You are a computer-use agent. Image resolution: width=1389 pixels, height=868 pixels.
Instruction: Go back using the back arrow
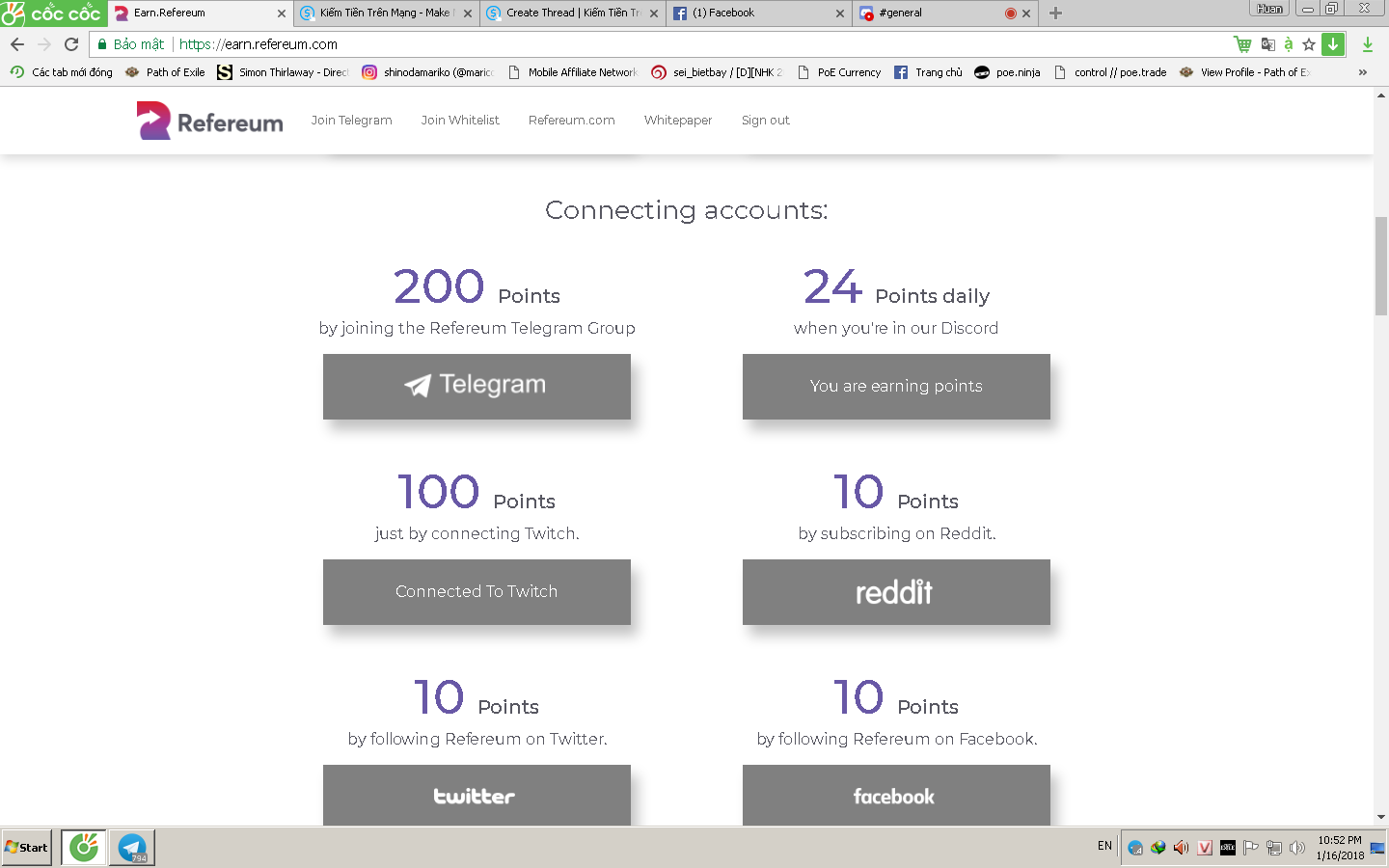(x=17, y=44)
